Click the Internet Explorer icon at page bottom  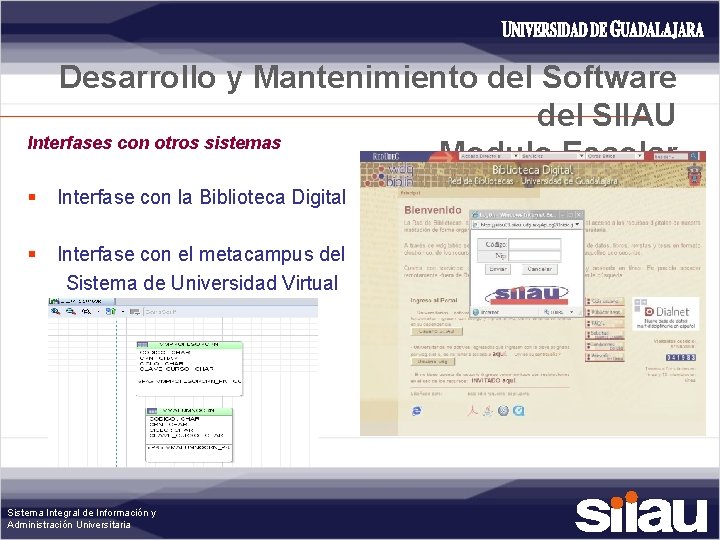pos(417,411)
